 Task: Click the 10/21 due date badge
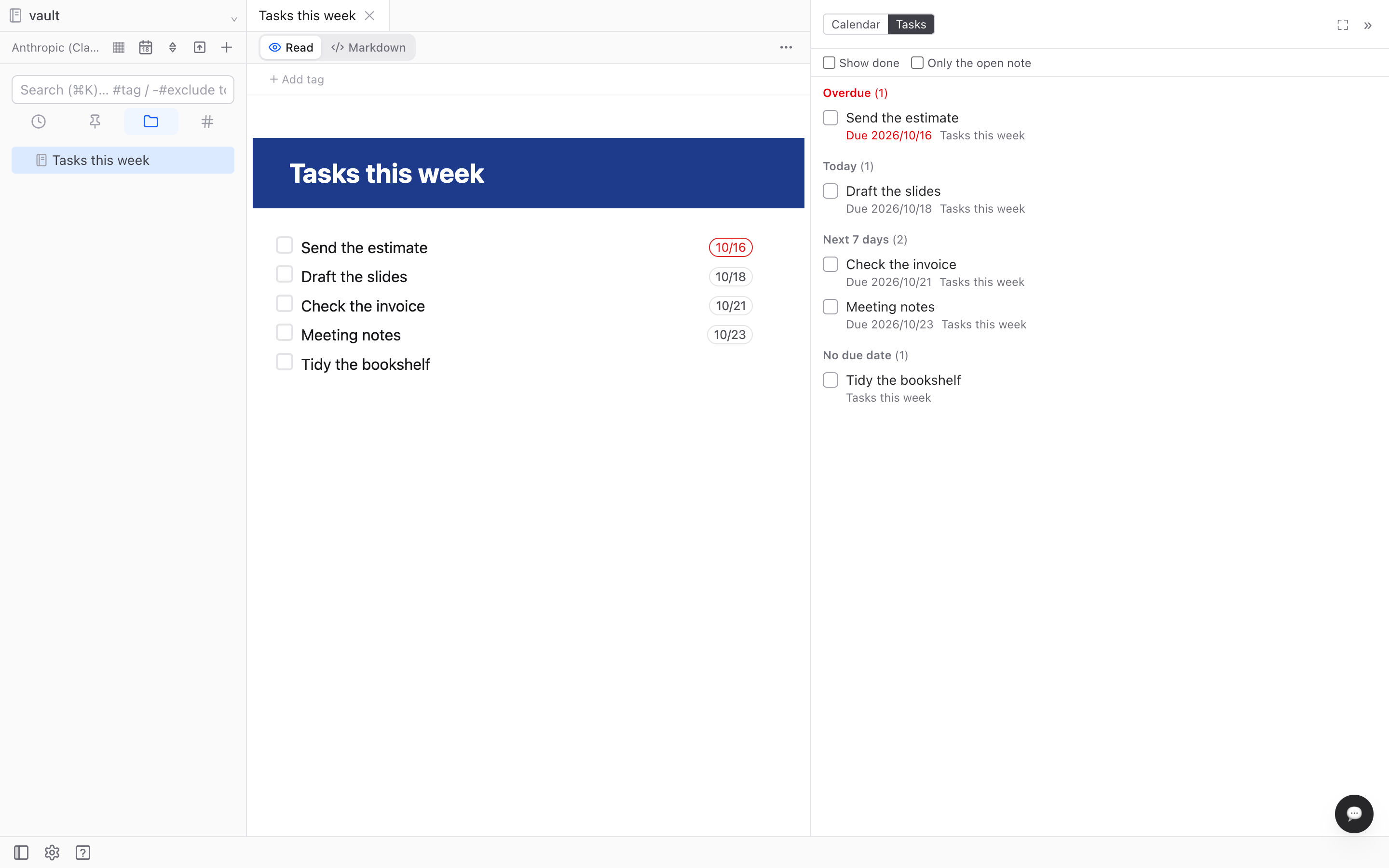[x=731, y=306]
